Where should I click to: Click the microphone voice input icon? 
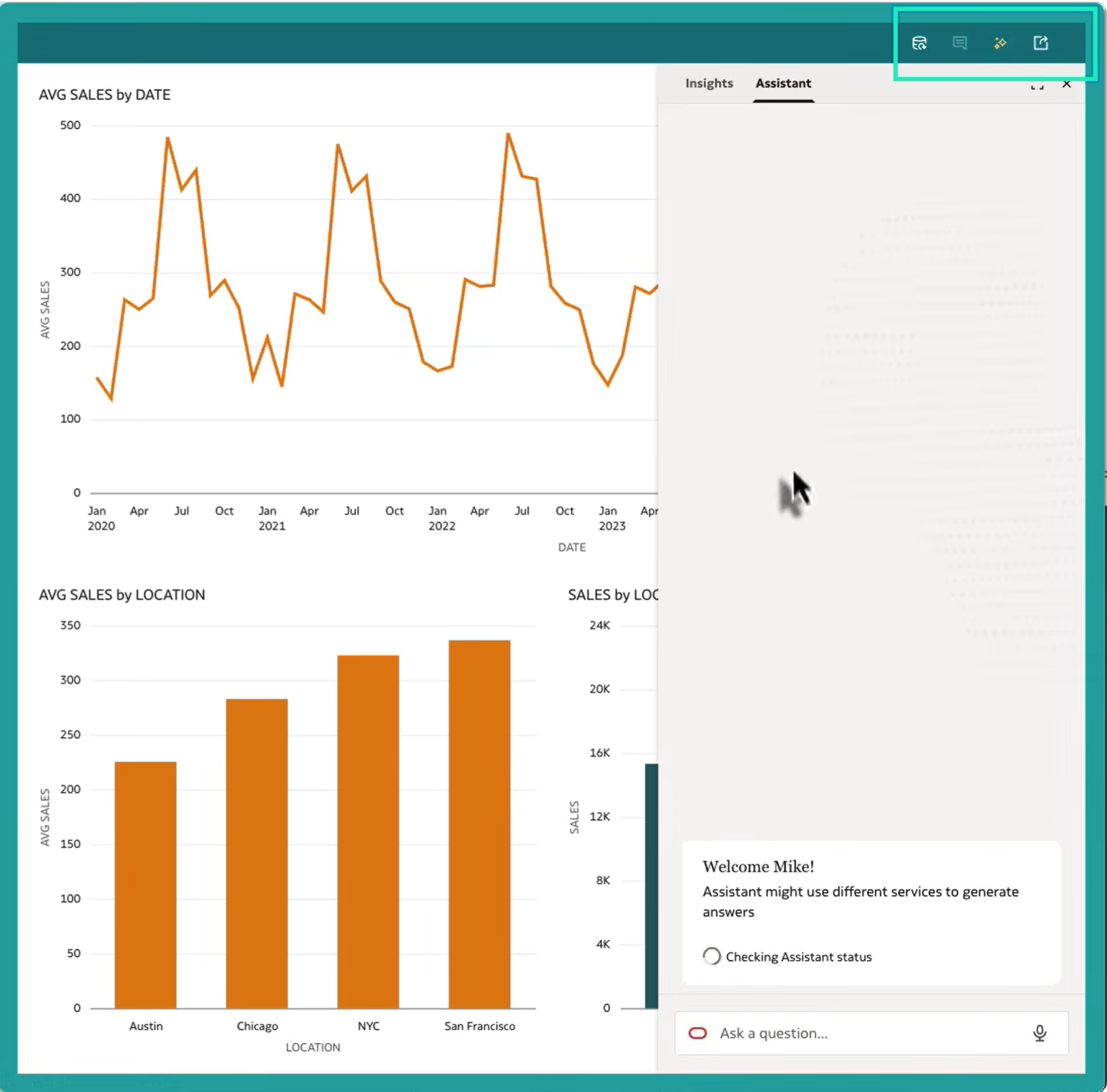[1039, 1033]
